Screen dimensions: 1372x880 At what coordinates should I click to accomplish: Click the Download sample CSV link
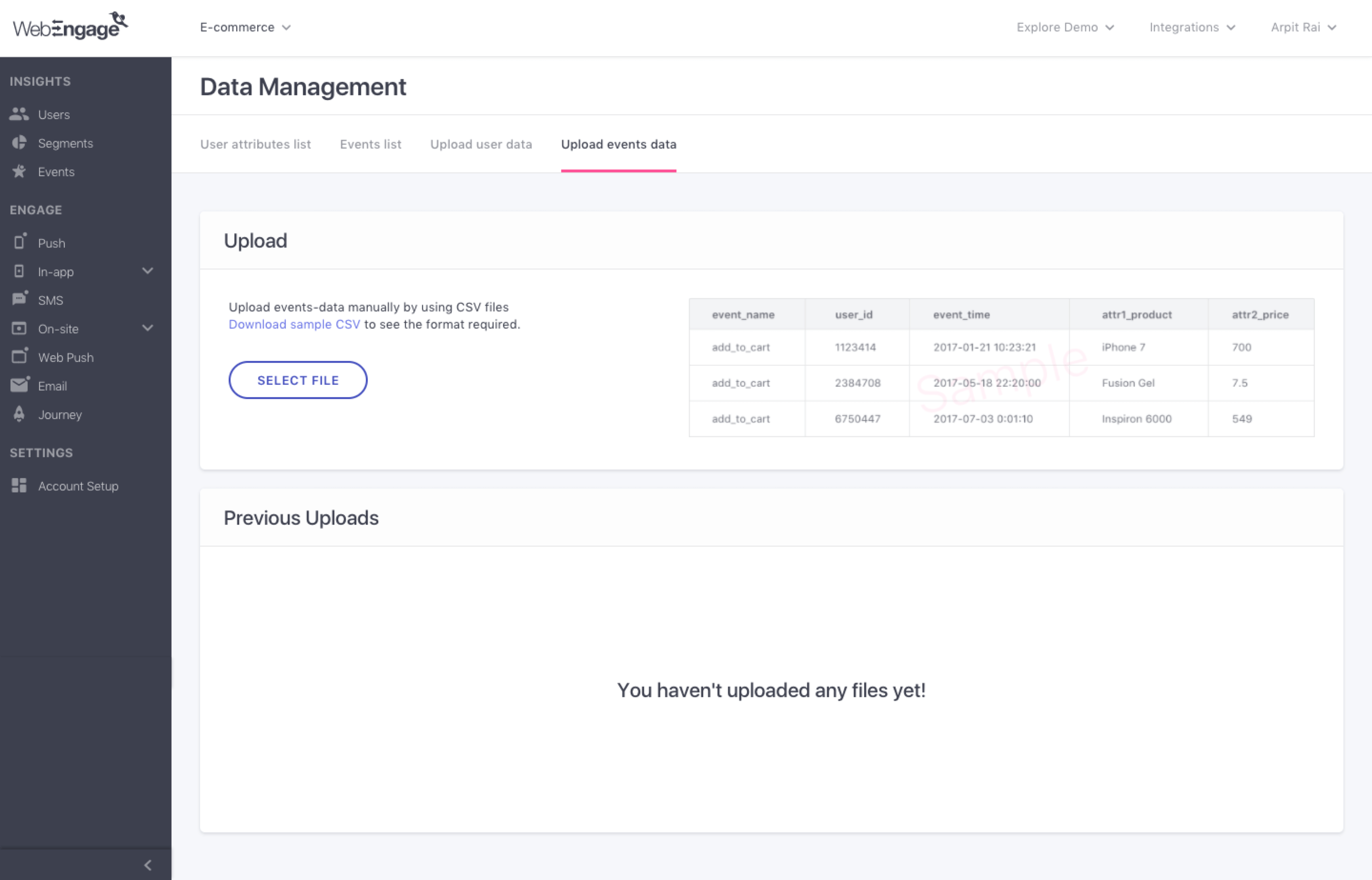(294, 325)
